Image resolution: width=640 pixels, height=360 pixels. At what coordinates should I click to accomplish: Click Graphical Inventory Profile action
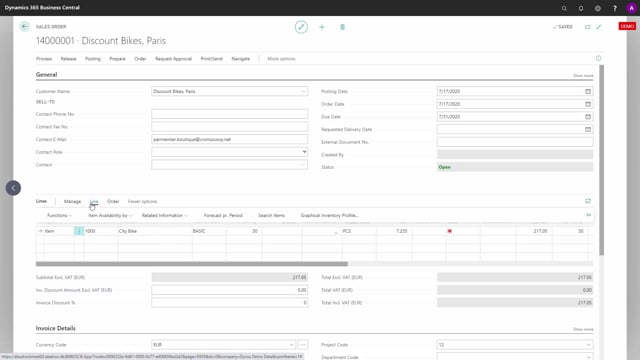pos(329,216)
